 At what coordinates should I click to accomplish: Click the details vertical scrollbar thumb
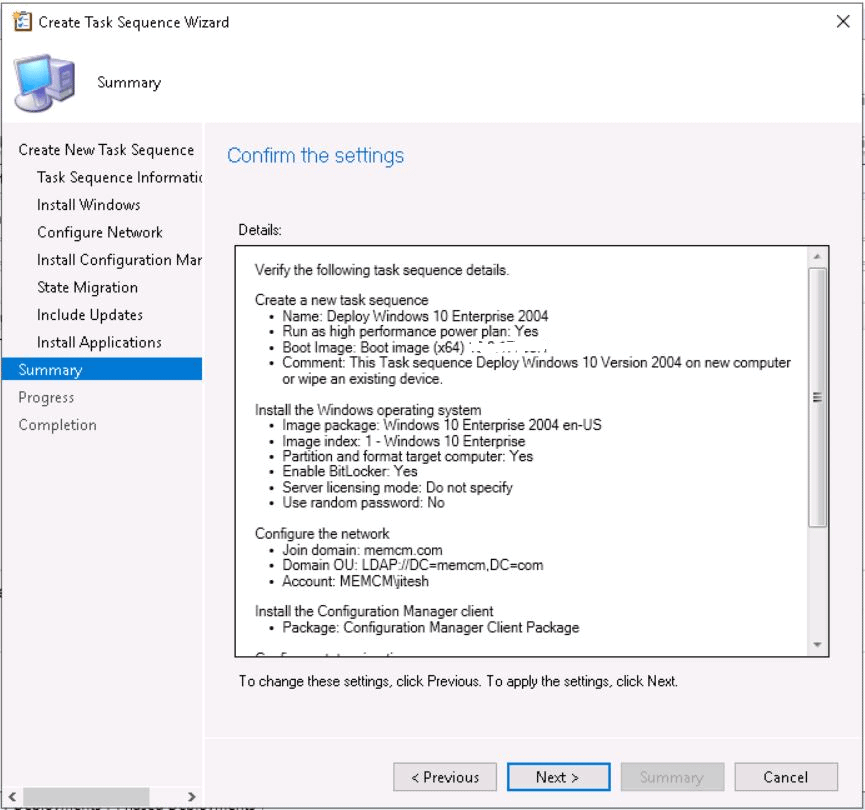[x=817, y=397]
